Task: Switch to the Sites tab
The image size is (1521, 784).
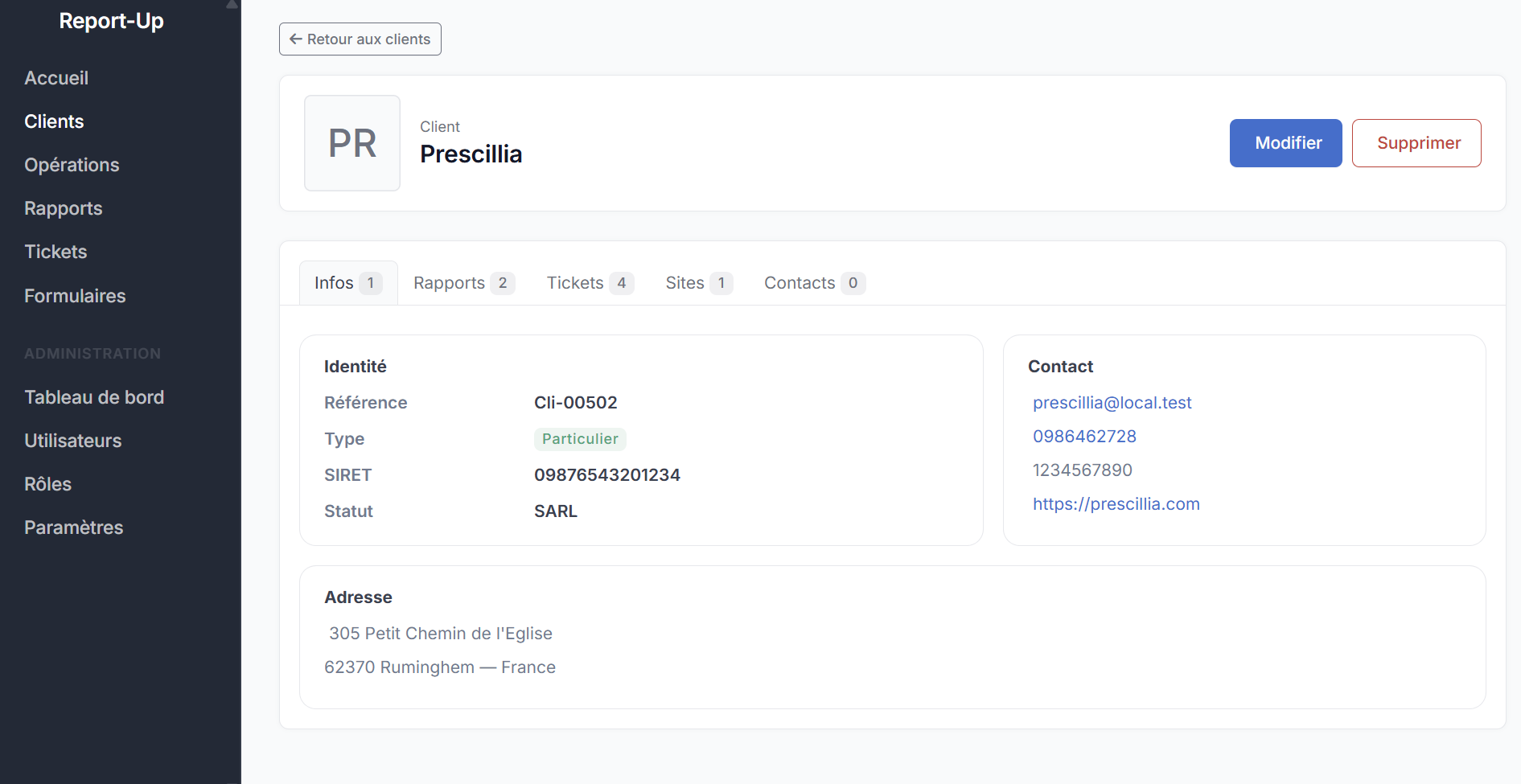Action: tap(699, 283)
